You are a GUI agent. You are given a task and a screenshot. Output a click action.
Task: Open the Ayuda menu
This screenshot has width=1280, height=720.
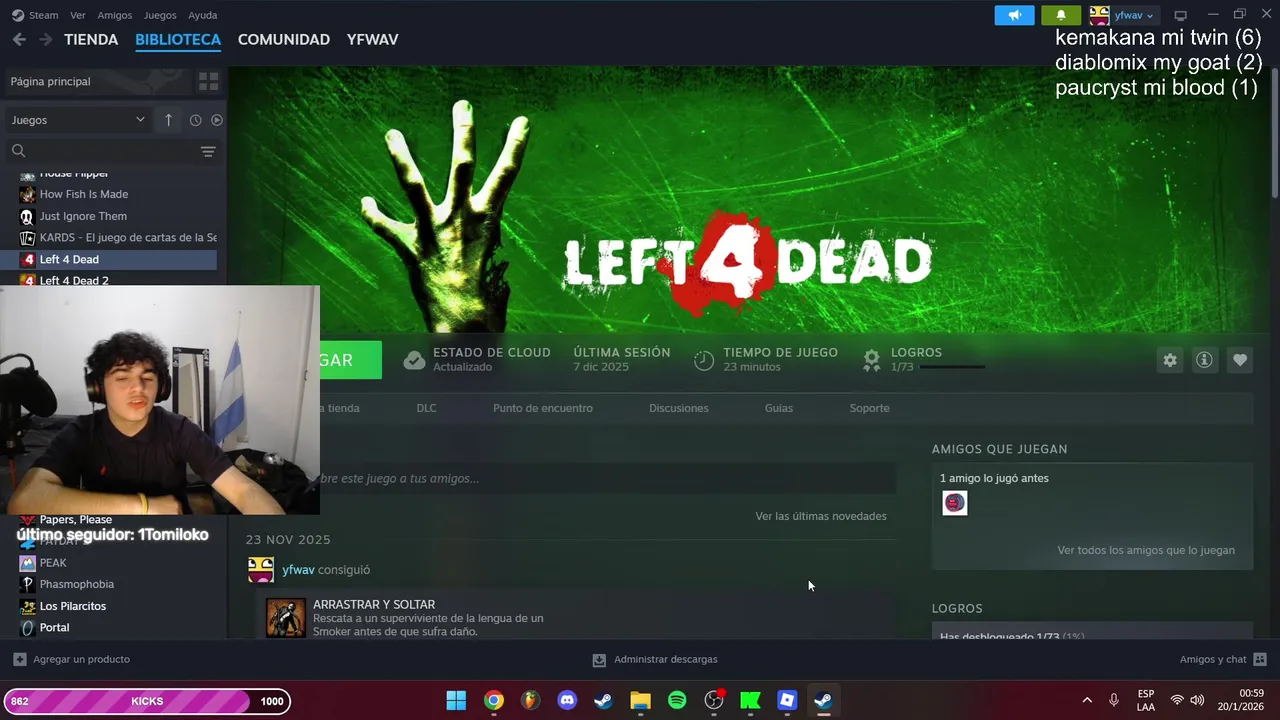[203, 15]
